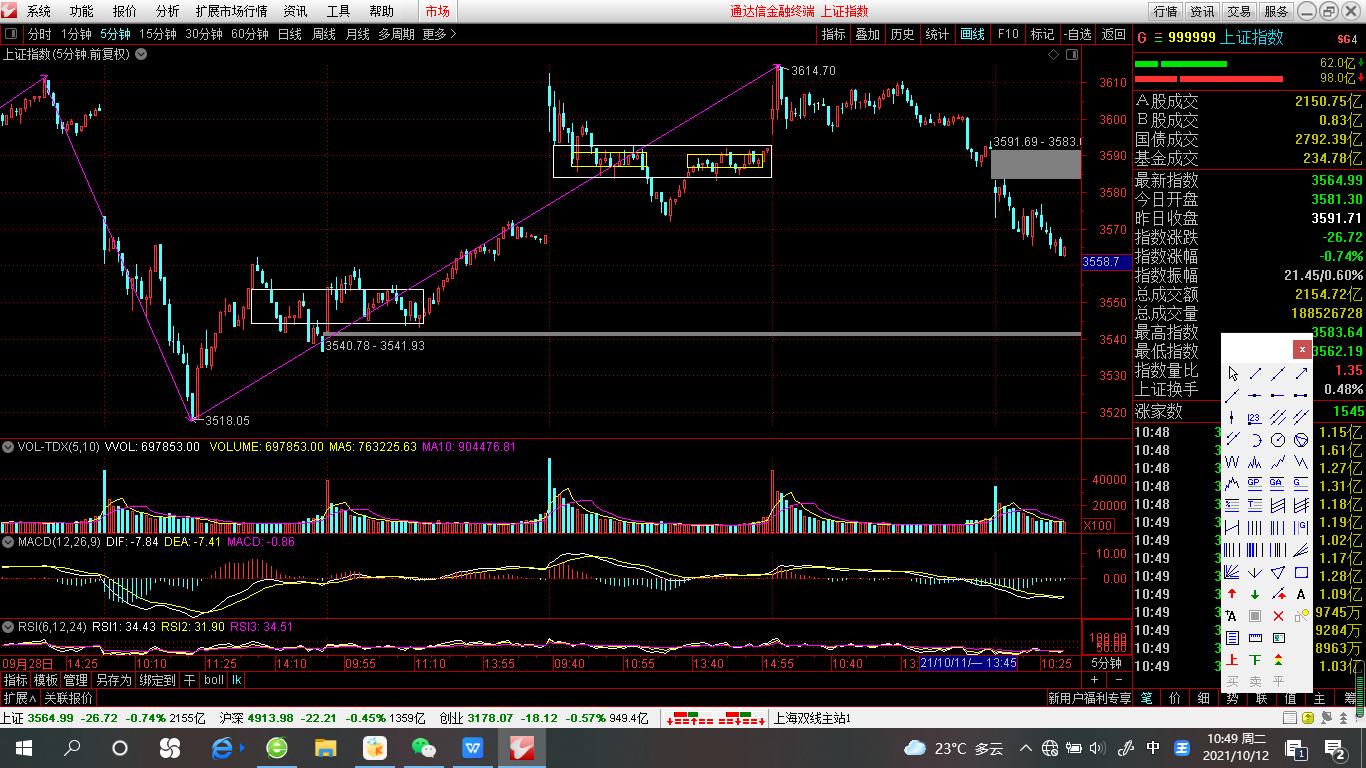Image resolution: width=1366 pixels, height=768 pixels.
Task: Expand the 扩展 panel
Action: tap(19, 698)
